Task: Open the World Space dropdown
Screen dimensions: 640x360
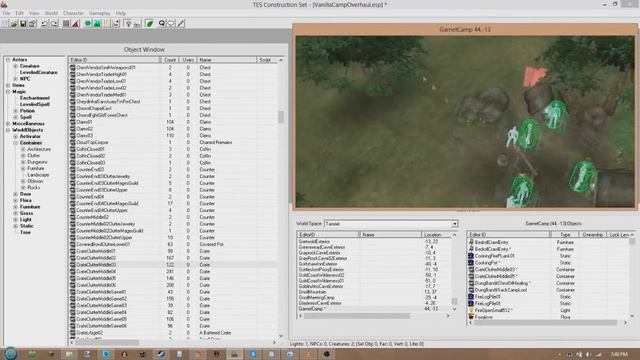Action: click(x=454, y=224)
